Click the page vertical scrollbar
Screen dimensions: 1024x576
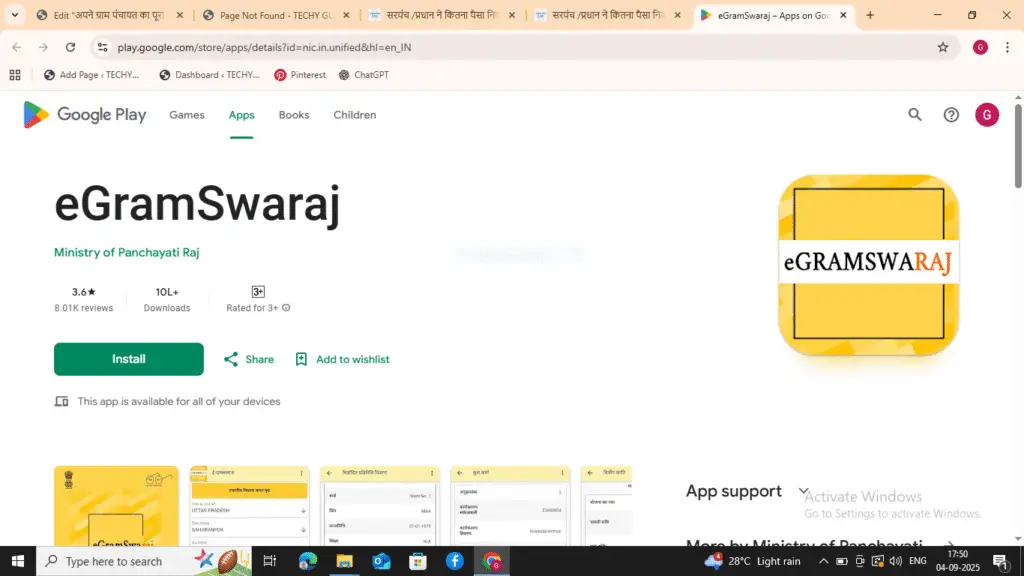(1017, 147)
